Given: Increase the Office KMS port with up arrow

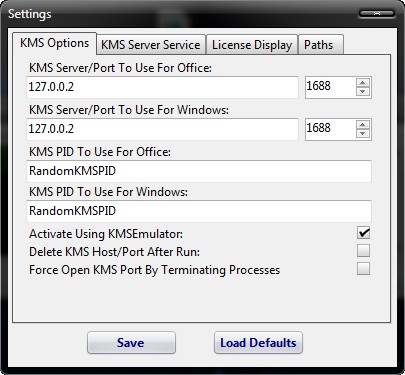Looking at the screenshot, I should [363, 83].
